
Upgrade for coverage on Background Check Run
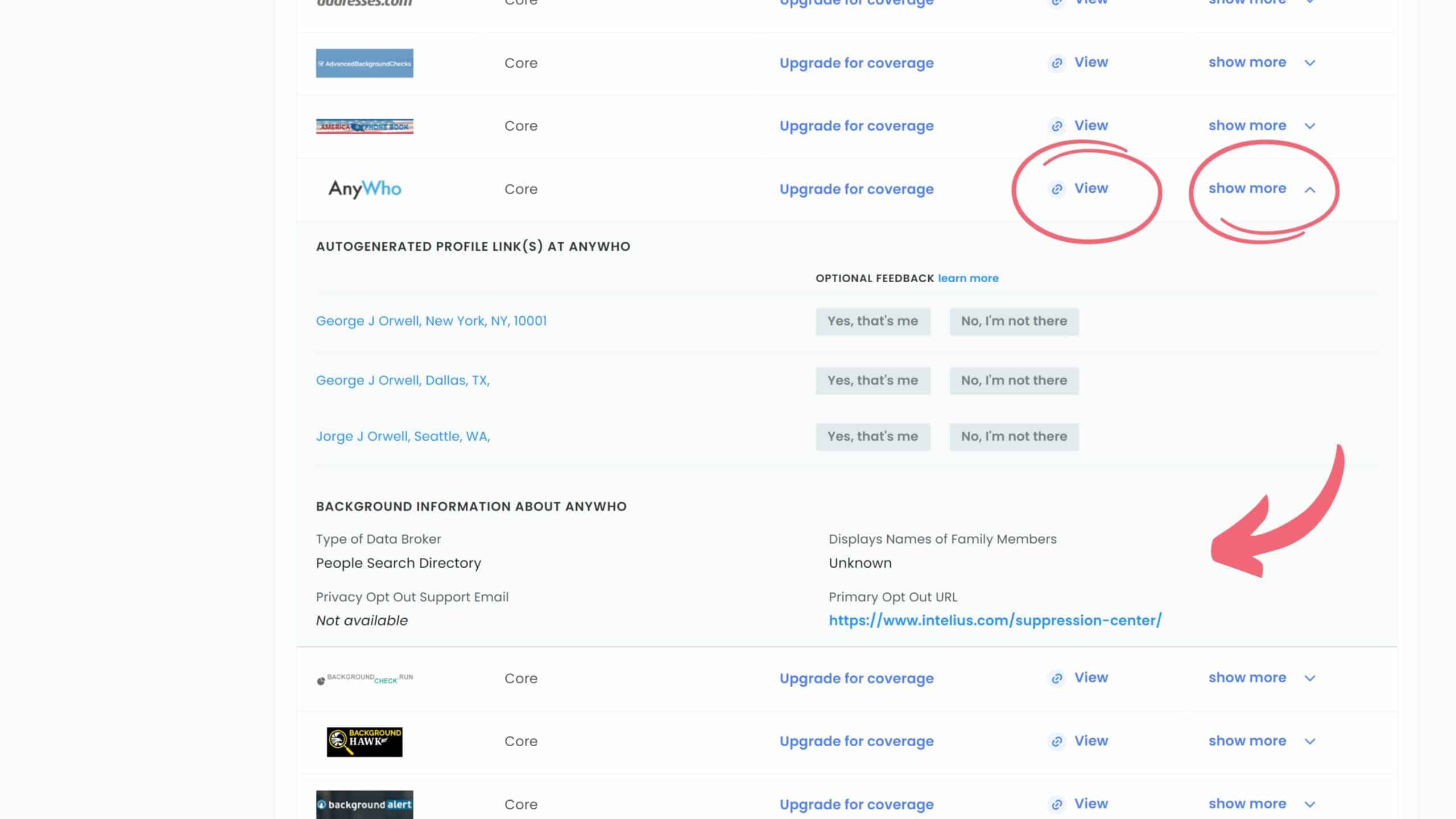pos(857,679)
